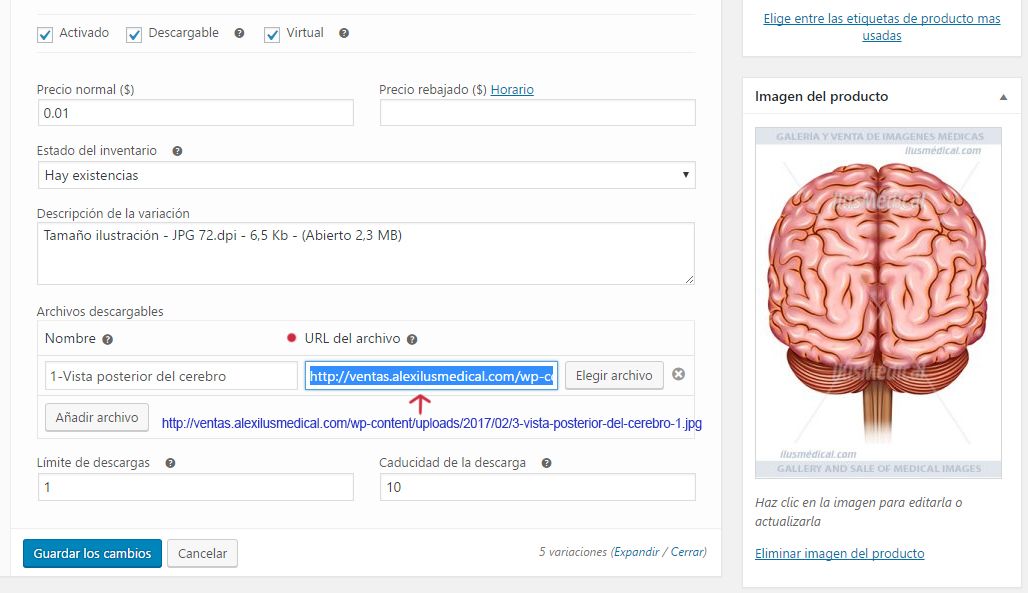Uncheck the Descargable checkbox

[x=134, y=35]
